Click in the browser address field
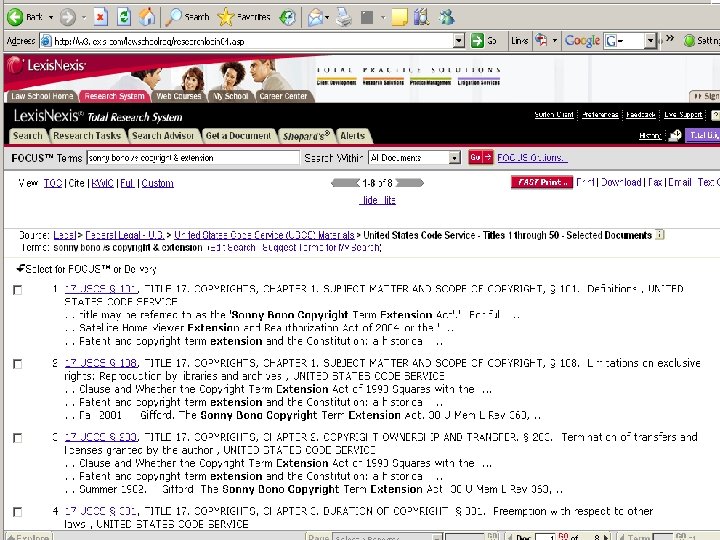720x540 pixels. (x=247, y=41)
